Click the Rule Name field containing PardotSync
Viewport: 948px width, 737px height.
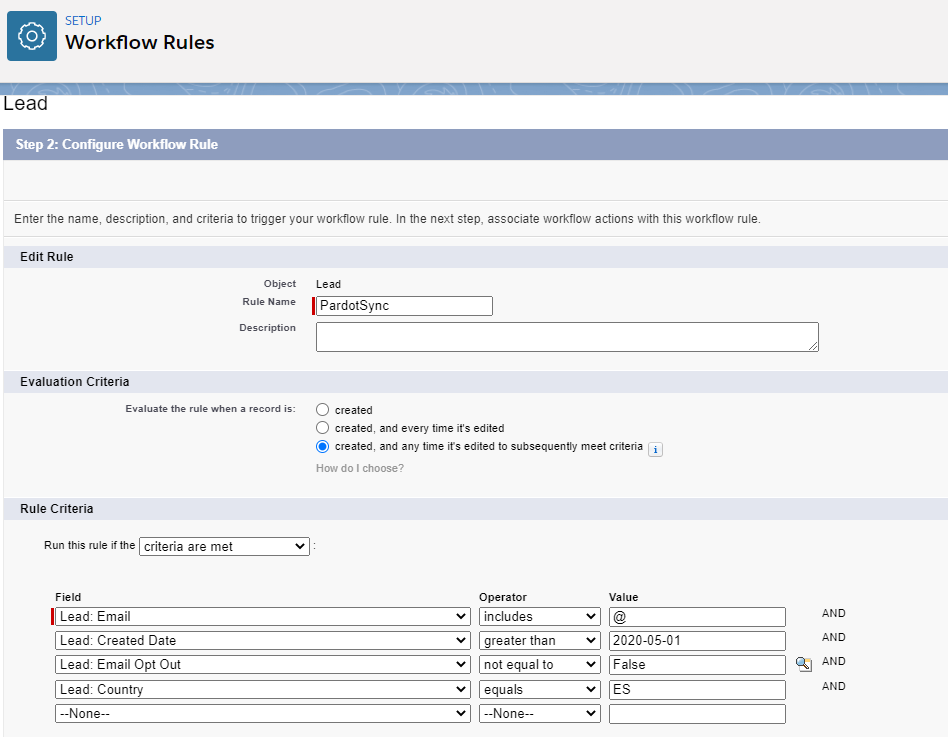coord(404,306)
